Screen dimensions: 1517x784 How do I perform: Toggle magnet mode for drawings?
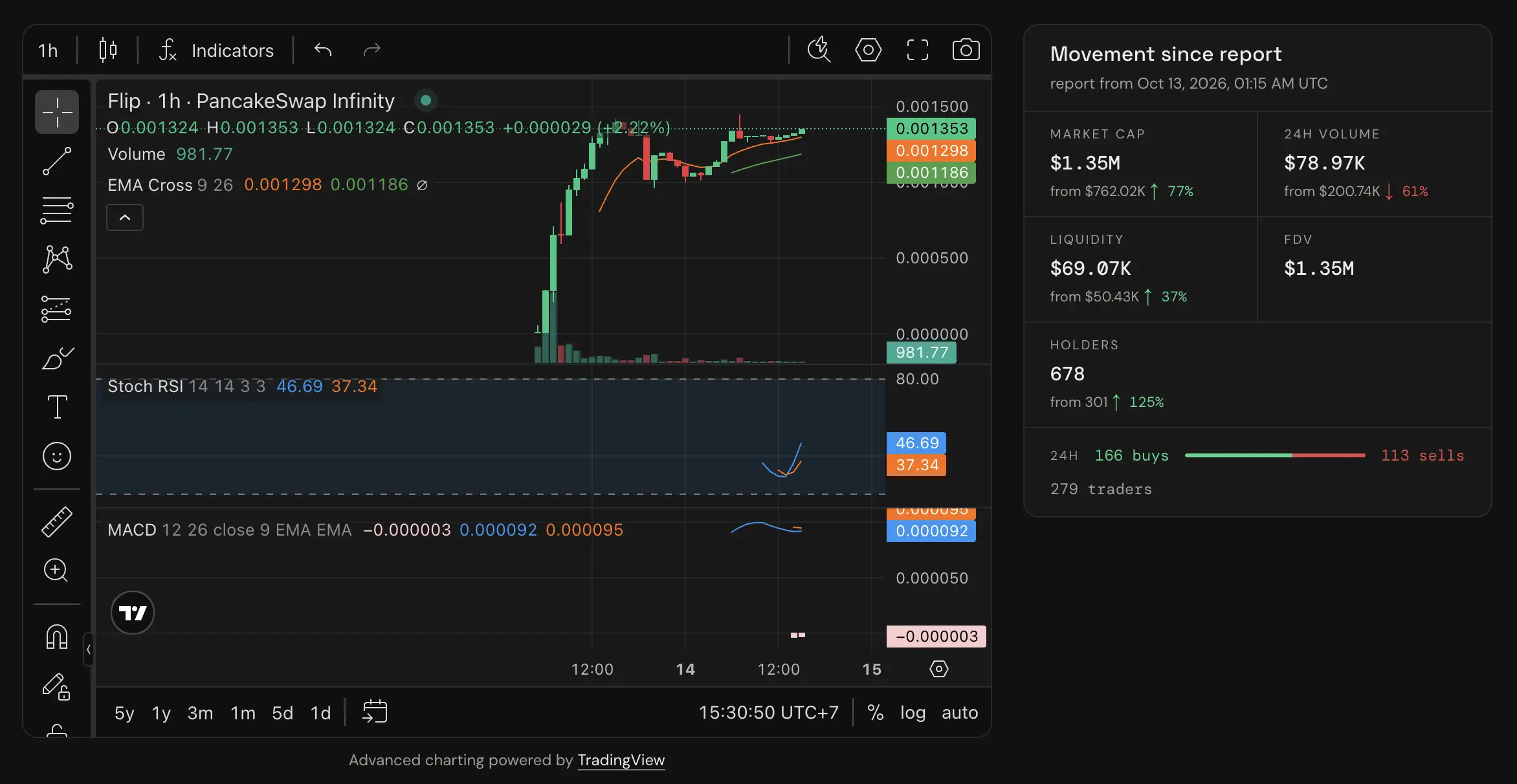(x=57, y=637)
